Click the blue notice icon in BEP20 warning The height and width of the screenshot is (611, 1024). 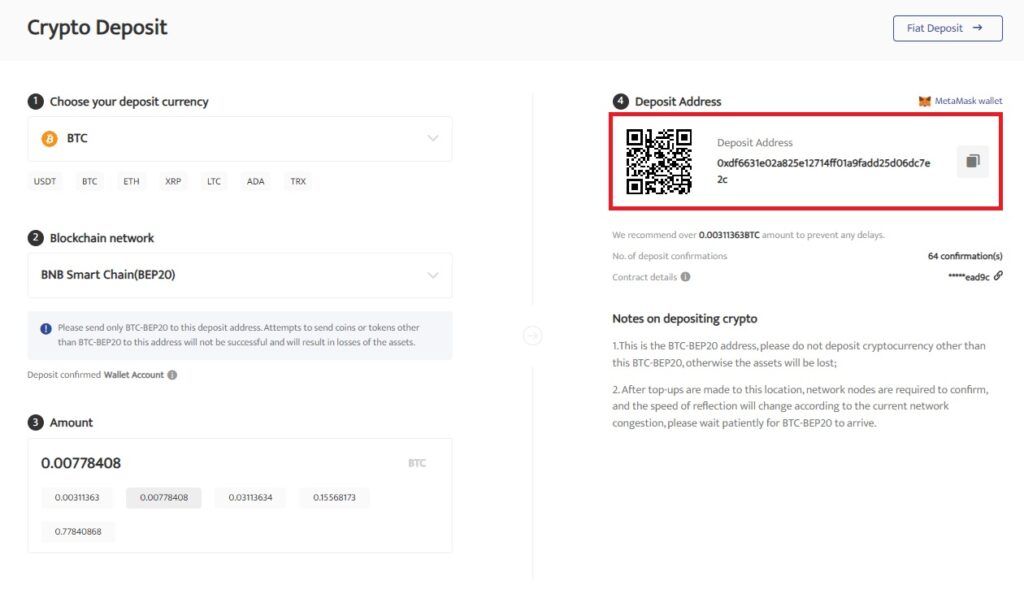point(46,328)
